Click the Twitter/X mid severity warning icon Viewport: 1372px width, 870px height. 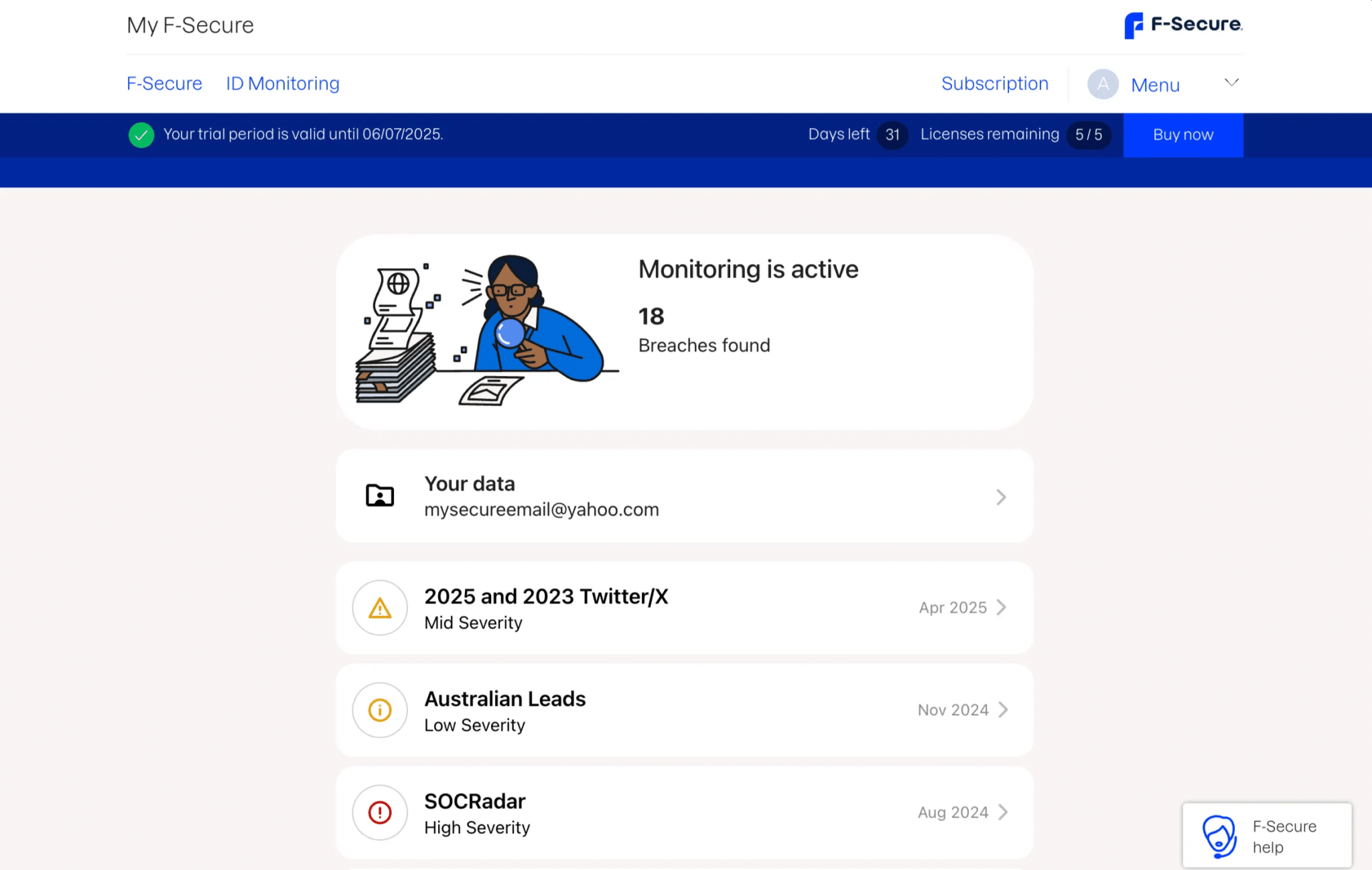tap(380, 608)
